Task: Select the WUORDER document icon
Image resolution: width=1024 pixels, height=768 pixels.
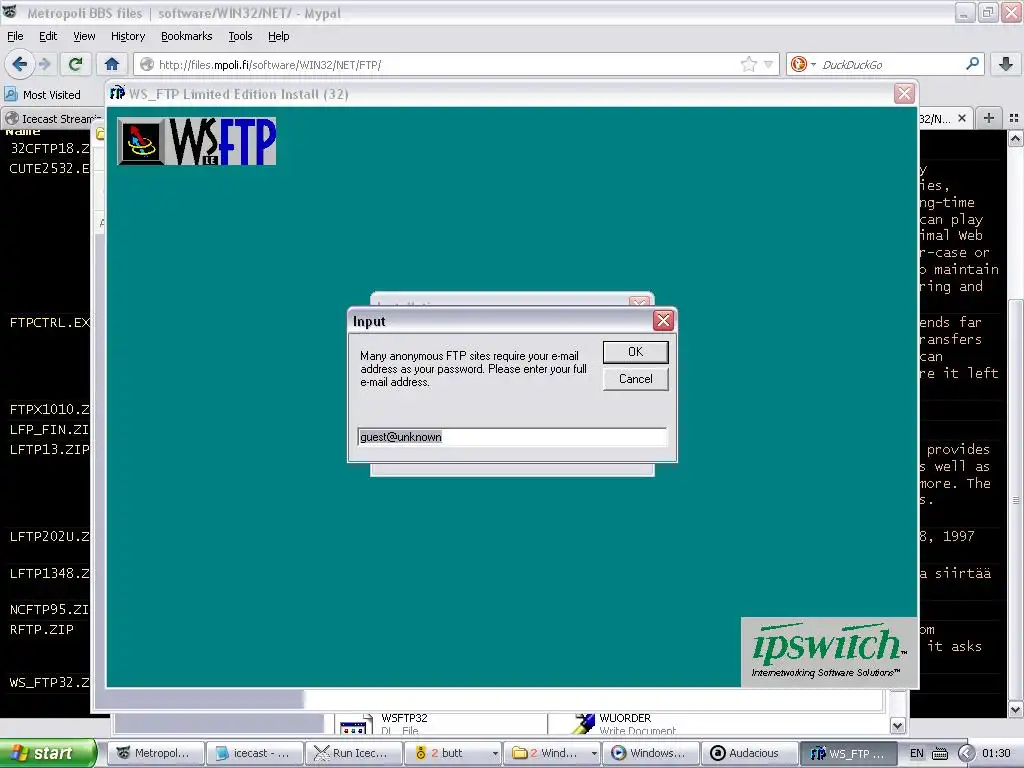Action: 583,724
